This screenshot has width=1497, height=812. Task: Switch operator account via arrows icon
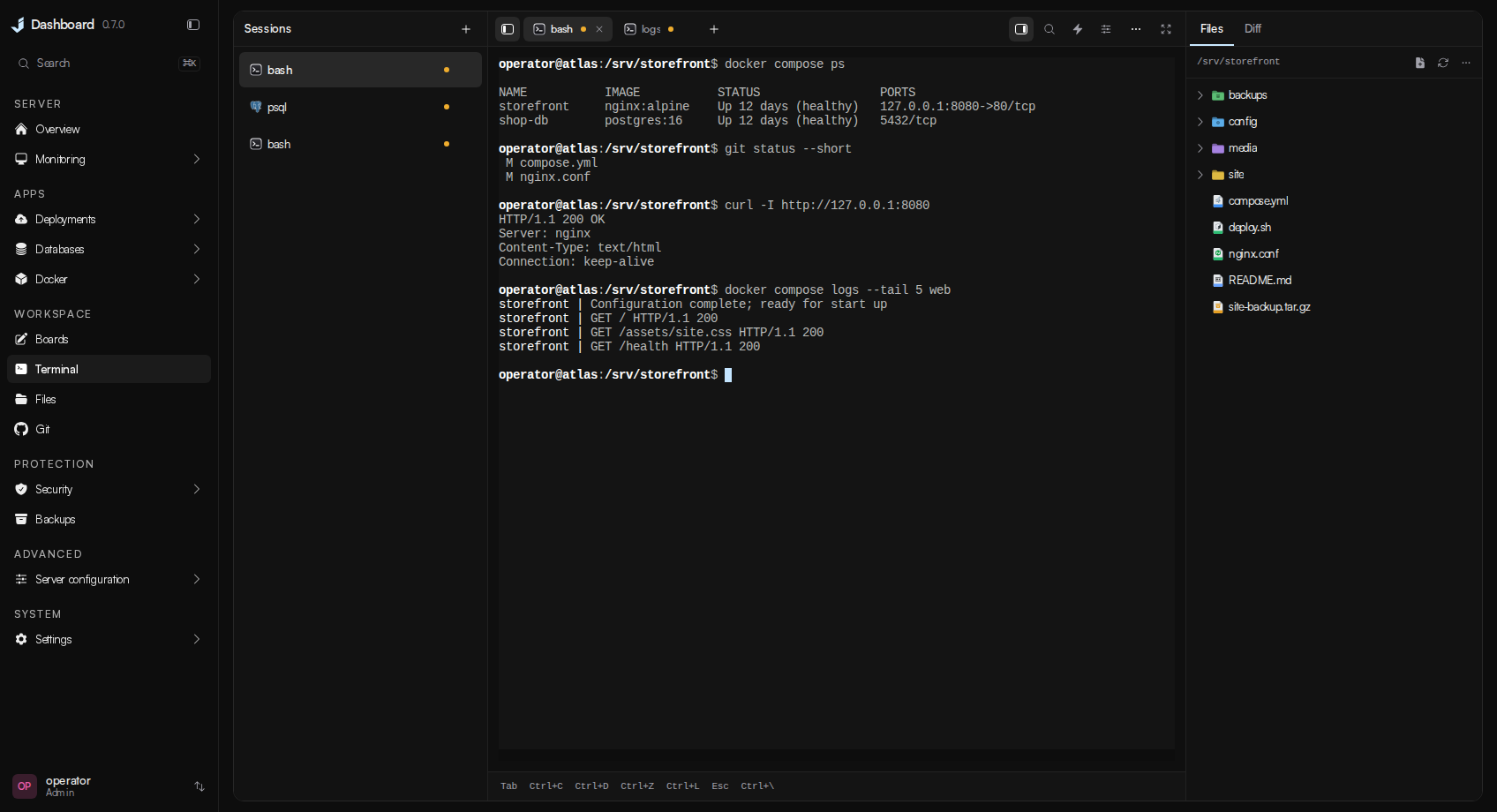(199, 786)
